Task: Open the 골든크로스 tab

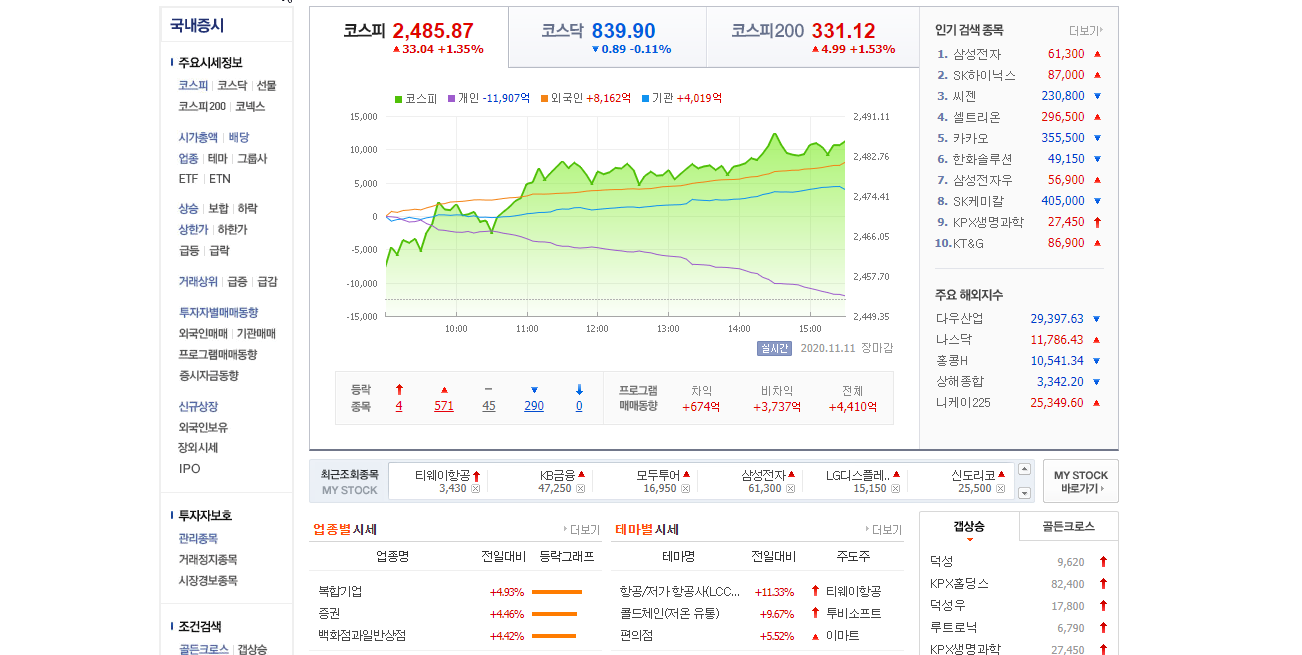Action: [x=1068, y=526]
